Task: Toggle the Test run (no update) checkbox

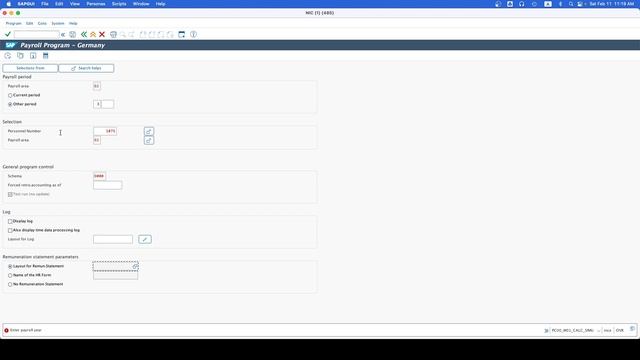Action: (10, 195)
